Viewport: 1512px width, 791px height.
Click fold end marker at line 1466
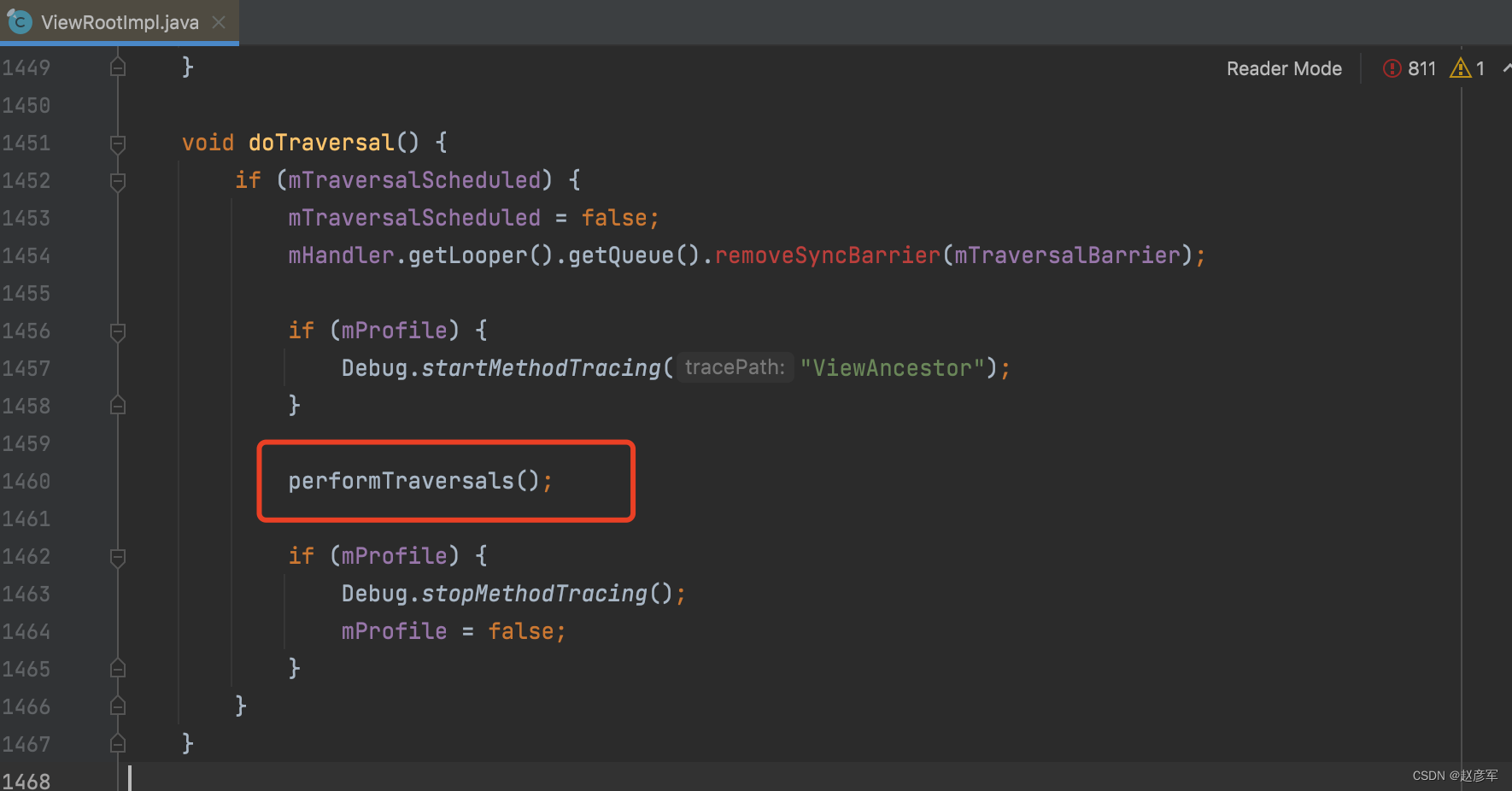pos(118,706)
